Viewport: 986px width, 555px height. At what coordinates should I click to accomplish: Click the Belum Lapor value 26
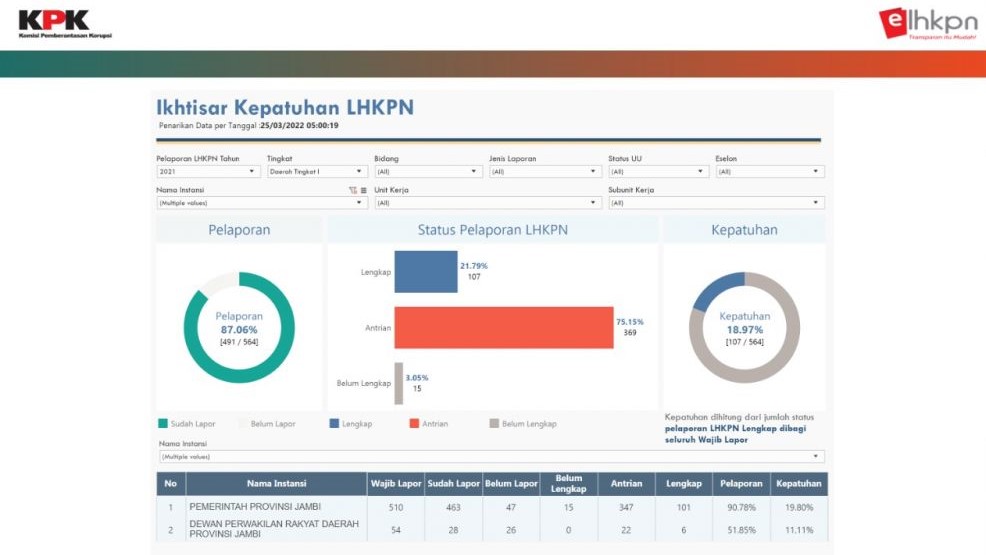[x=511, y=530]
